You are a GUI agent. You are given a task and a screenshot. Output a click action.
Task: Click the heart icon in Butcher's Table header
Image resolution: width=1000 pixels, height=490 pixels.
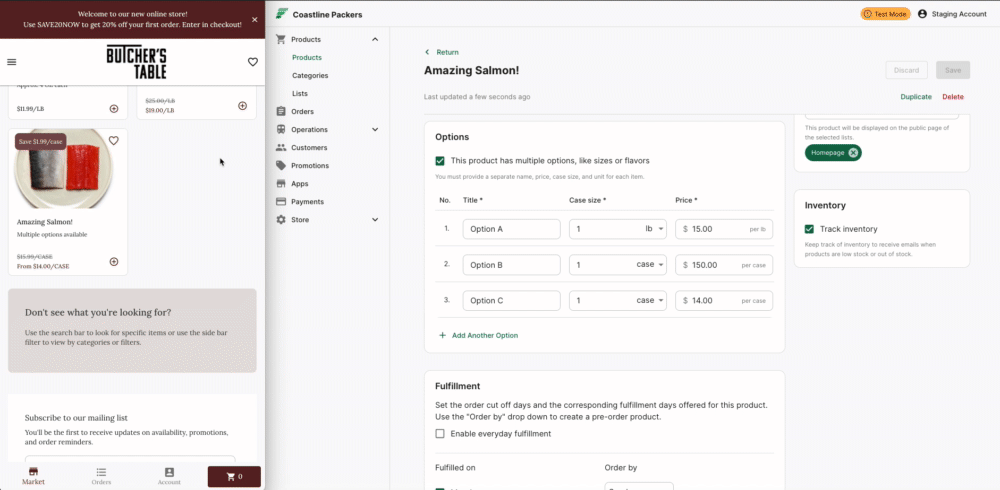[253, 62]
